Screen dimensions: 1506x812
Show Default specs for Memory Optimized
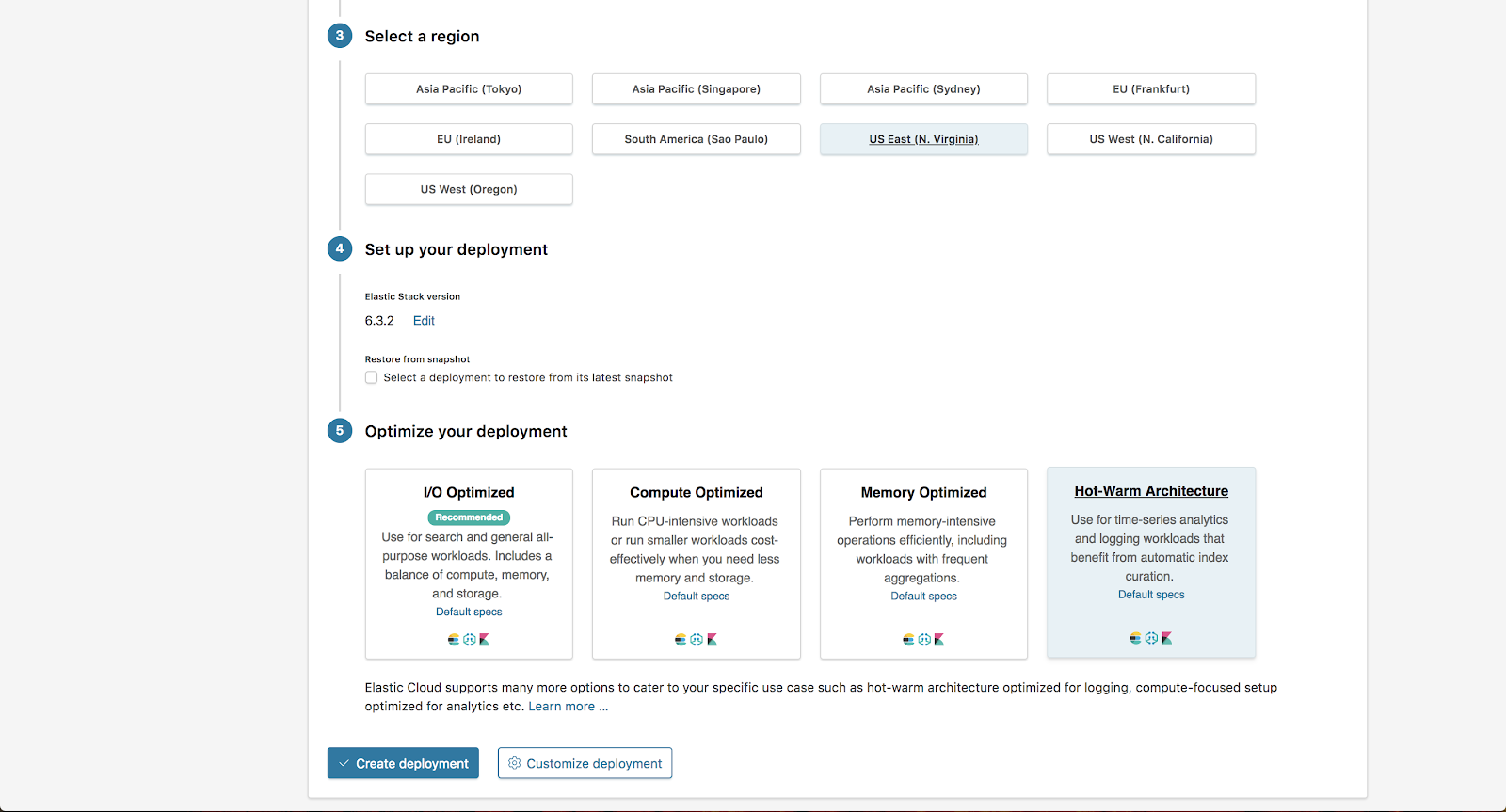[x=923, y=596]
